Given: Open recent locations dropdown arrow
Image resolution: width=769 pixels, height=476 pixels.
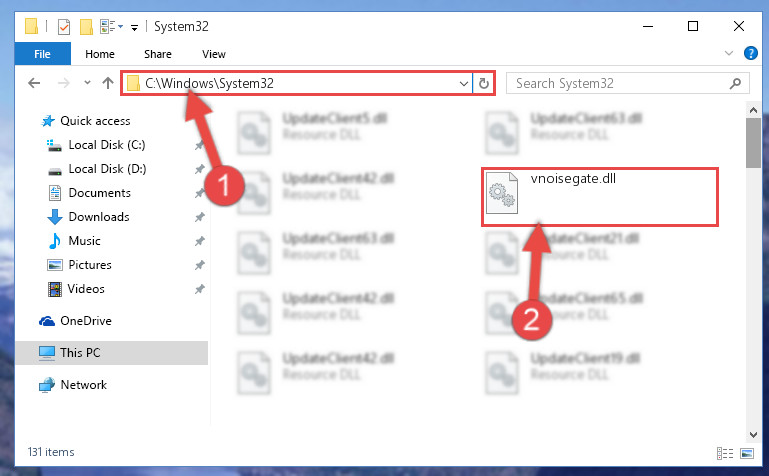Looking at the screenshot, I should pos(87,82).
